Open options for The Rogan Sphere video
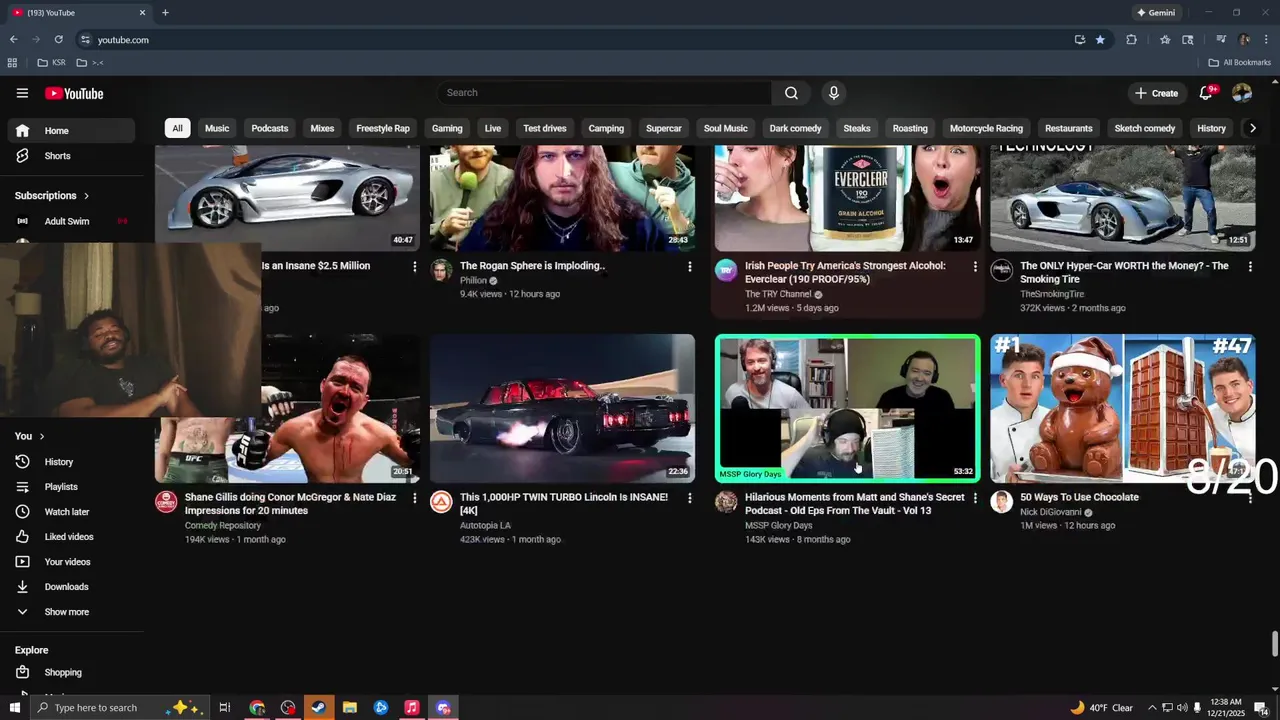1280x720 pixels. (689, 267)
